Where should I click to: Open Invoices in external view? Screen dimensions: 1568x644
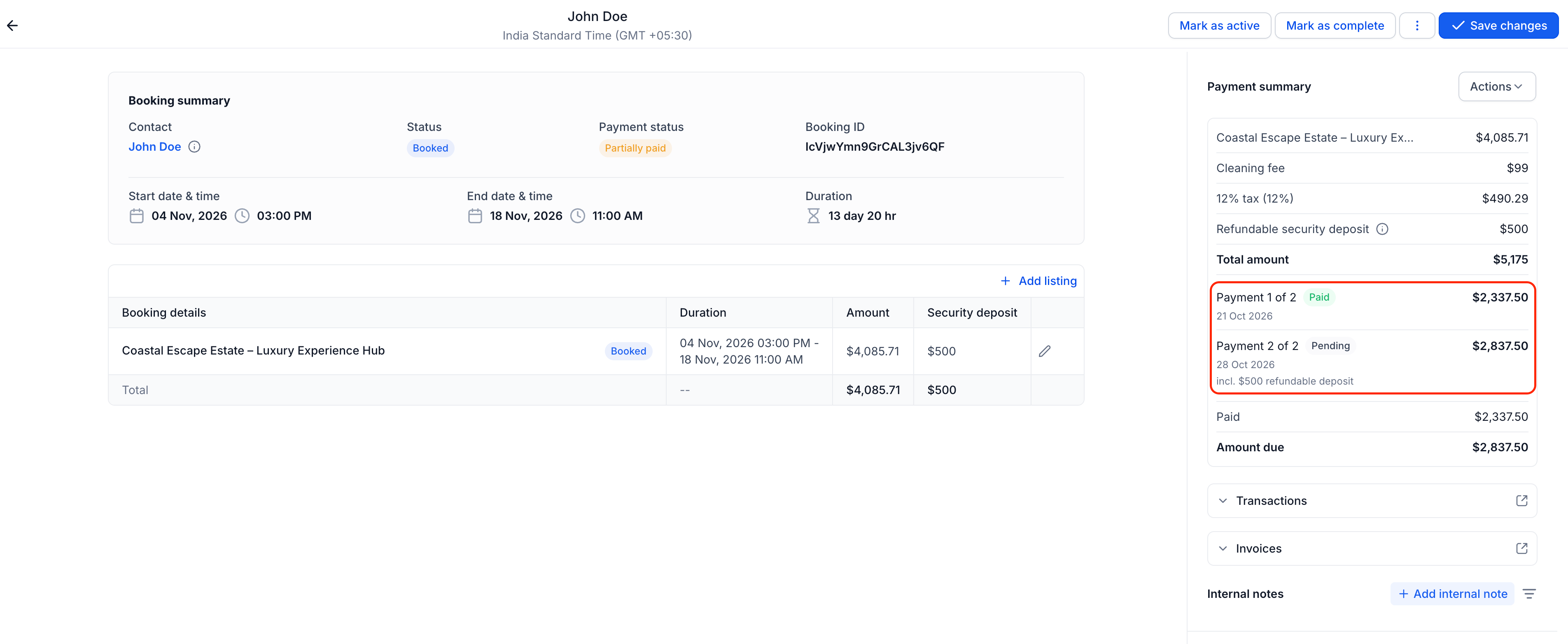(x=1522, y=548)
